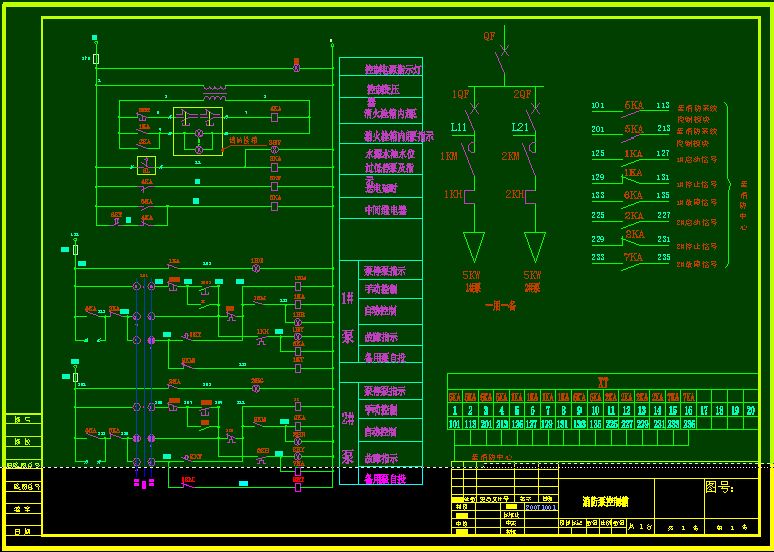
Task: Click wire number 201 in signal list
Action: pos(598,129)
